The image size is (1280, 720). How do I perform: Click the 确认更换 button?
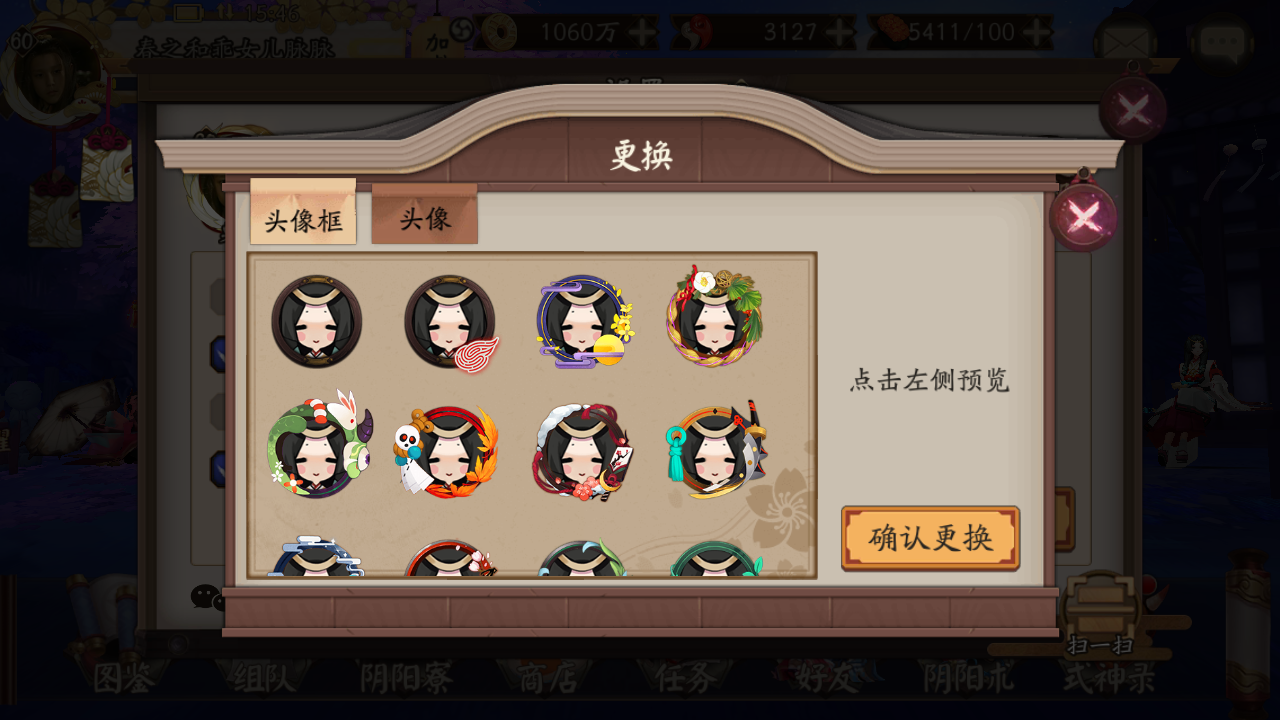(x=930, y=538)
